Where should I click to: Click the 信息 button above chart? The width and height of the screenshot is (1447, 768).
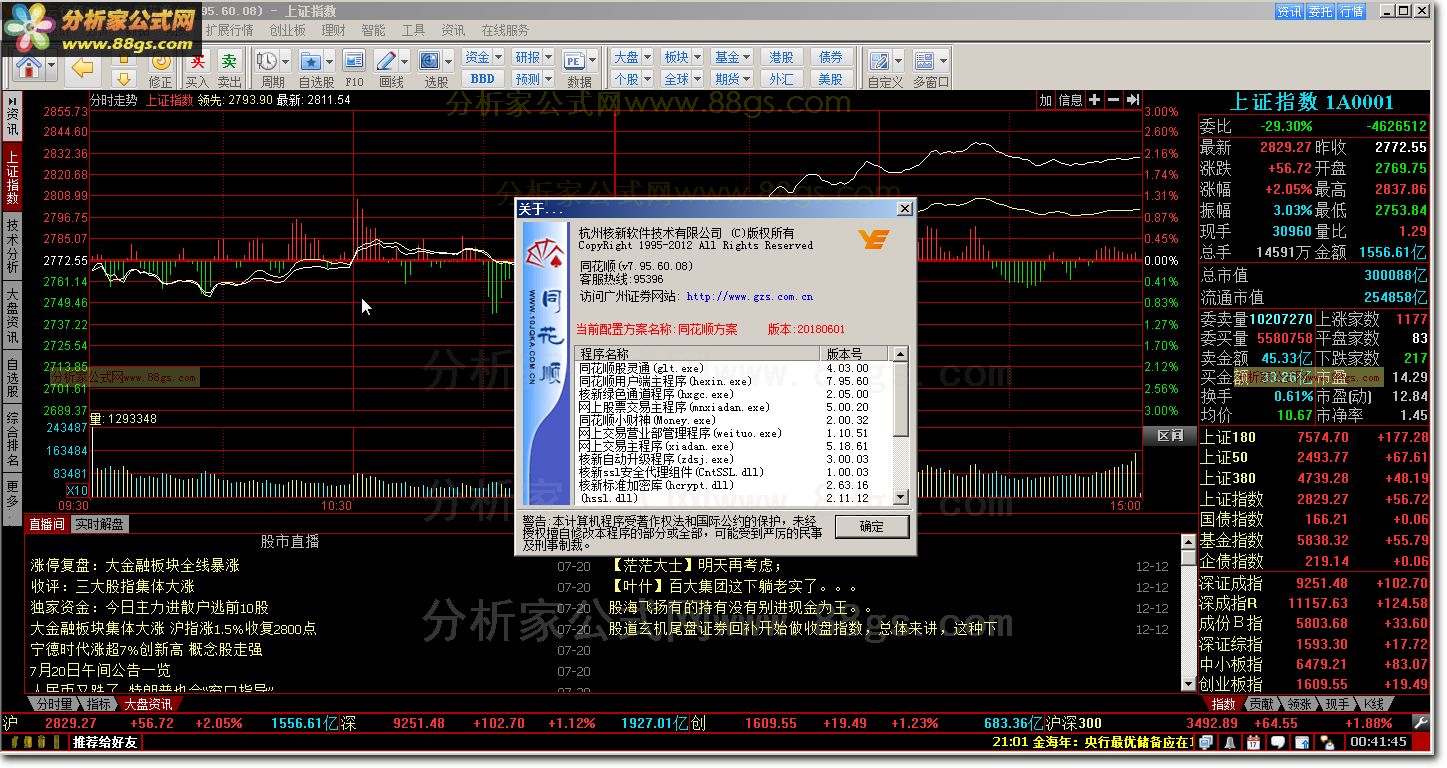(1071, 100)
